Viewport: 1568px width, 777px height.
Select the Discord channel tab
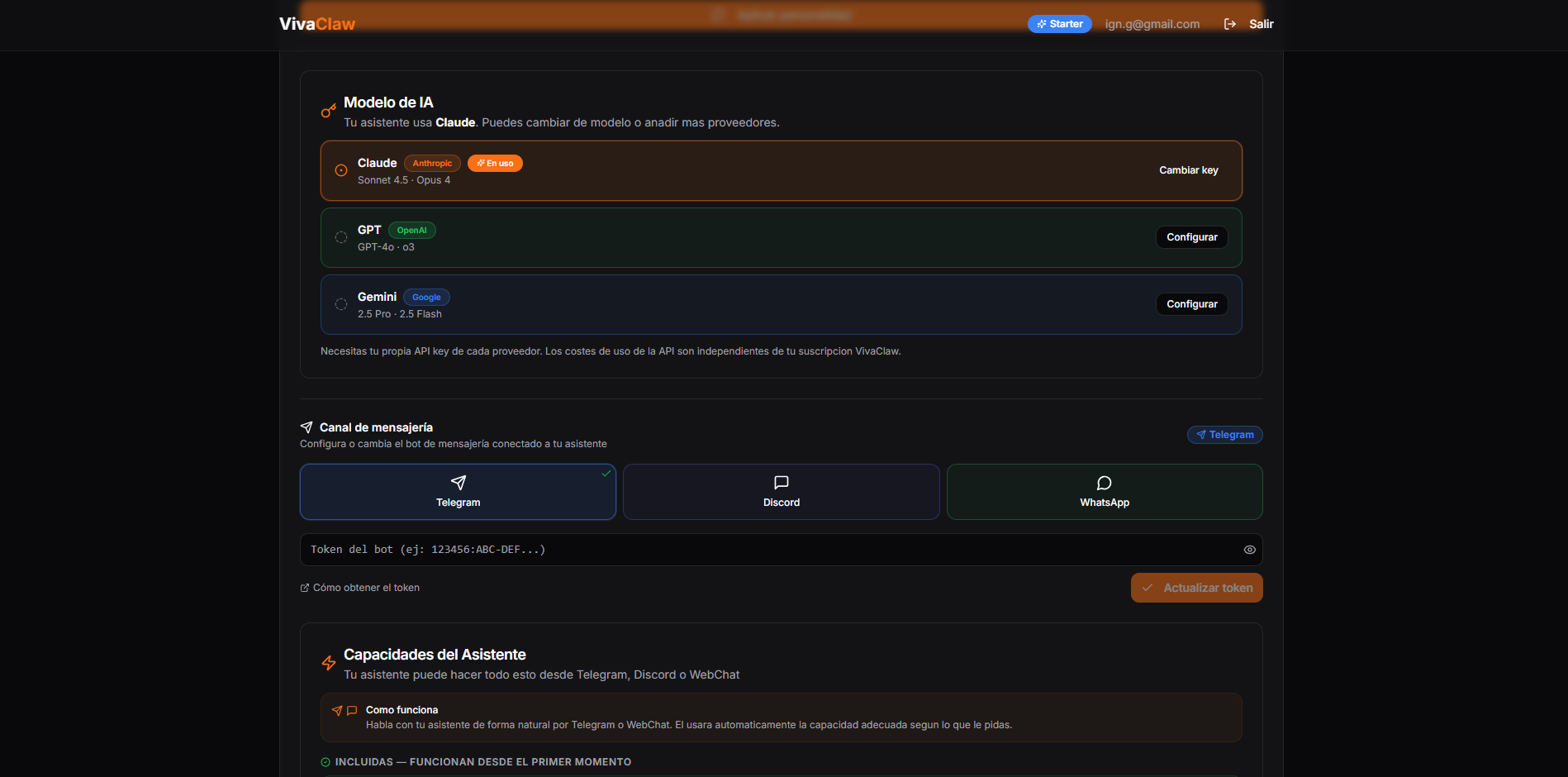click(x=781, y=492)
